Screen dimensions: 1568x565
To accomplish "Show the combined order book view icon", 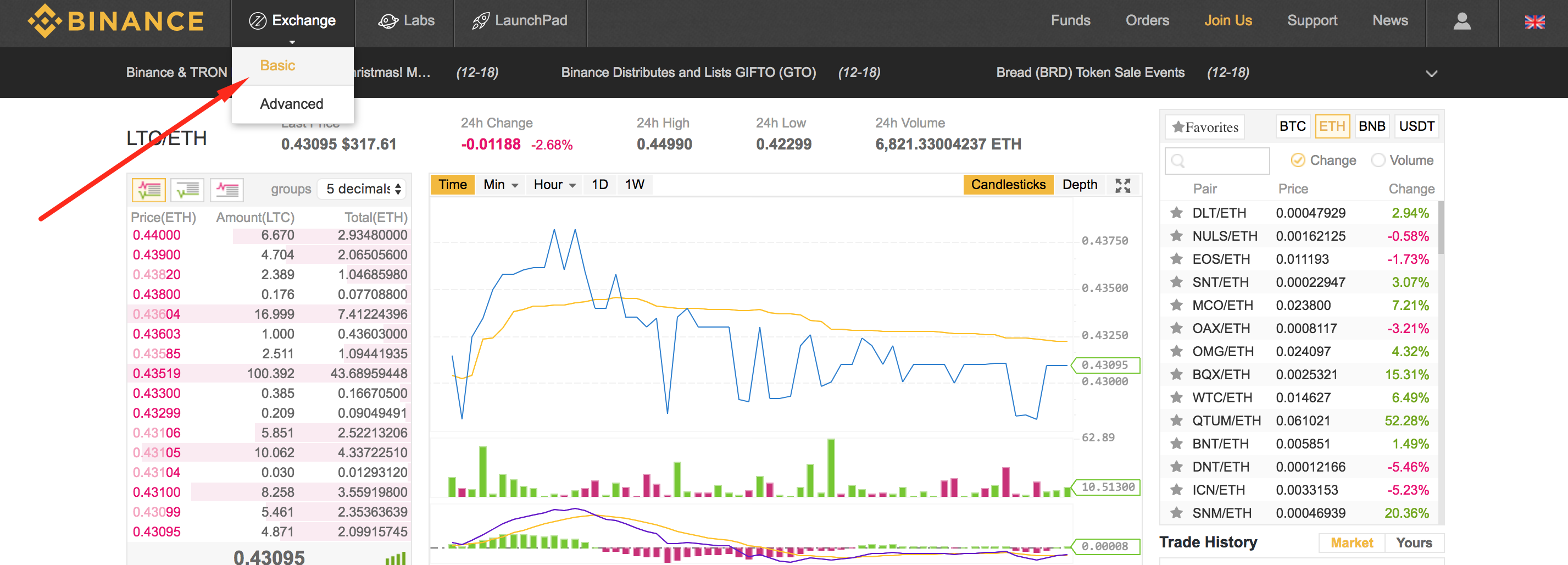I will pos(148,190).
